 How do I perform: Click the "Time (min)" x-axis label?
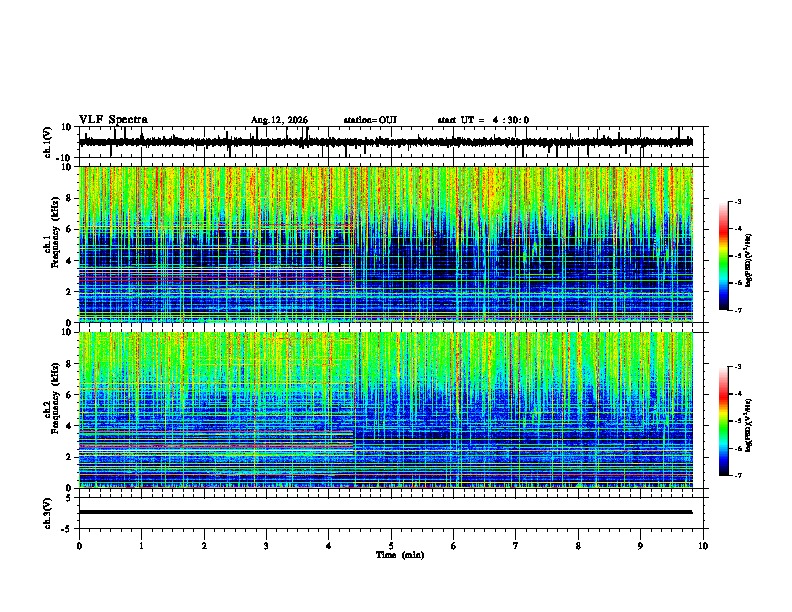tap(400, 555)
